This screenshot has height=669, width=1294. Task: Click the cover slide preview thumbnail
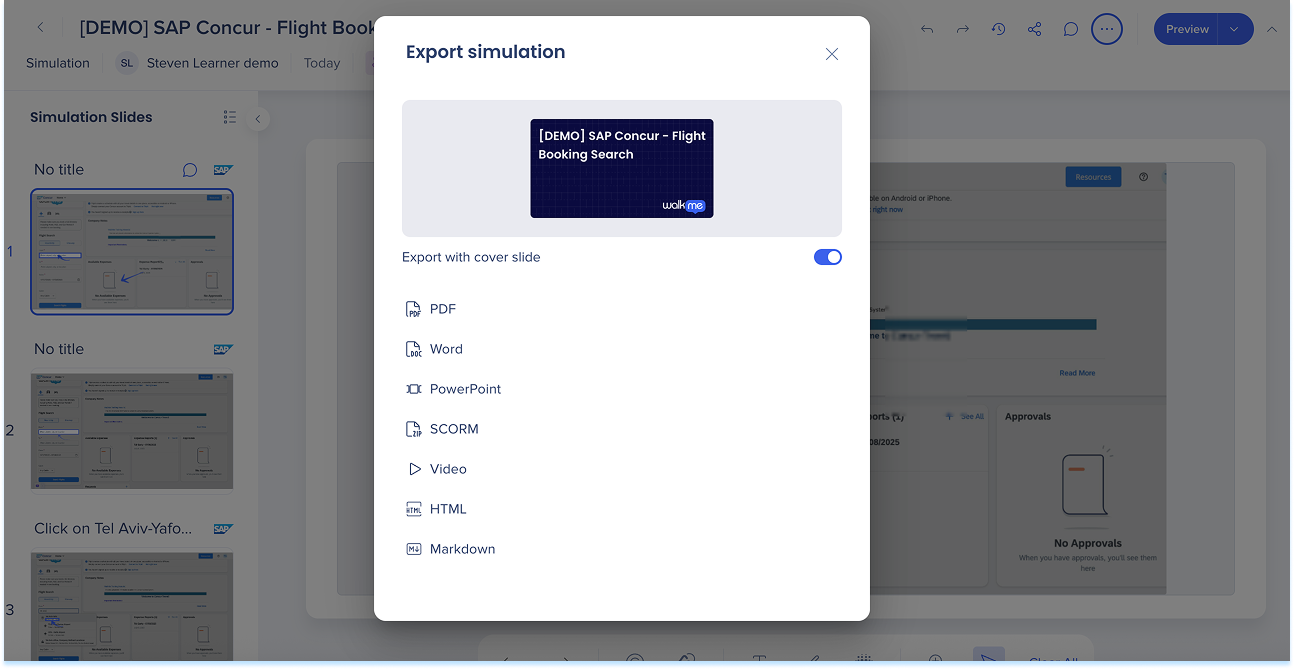point(621,168)
